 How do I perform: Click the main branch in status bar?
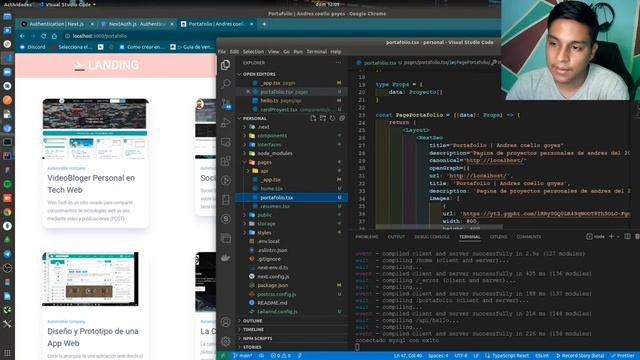click(242, 356)
